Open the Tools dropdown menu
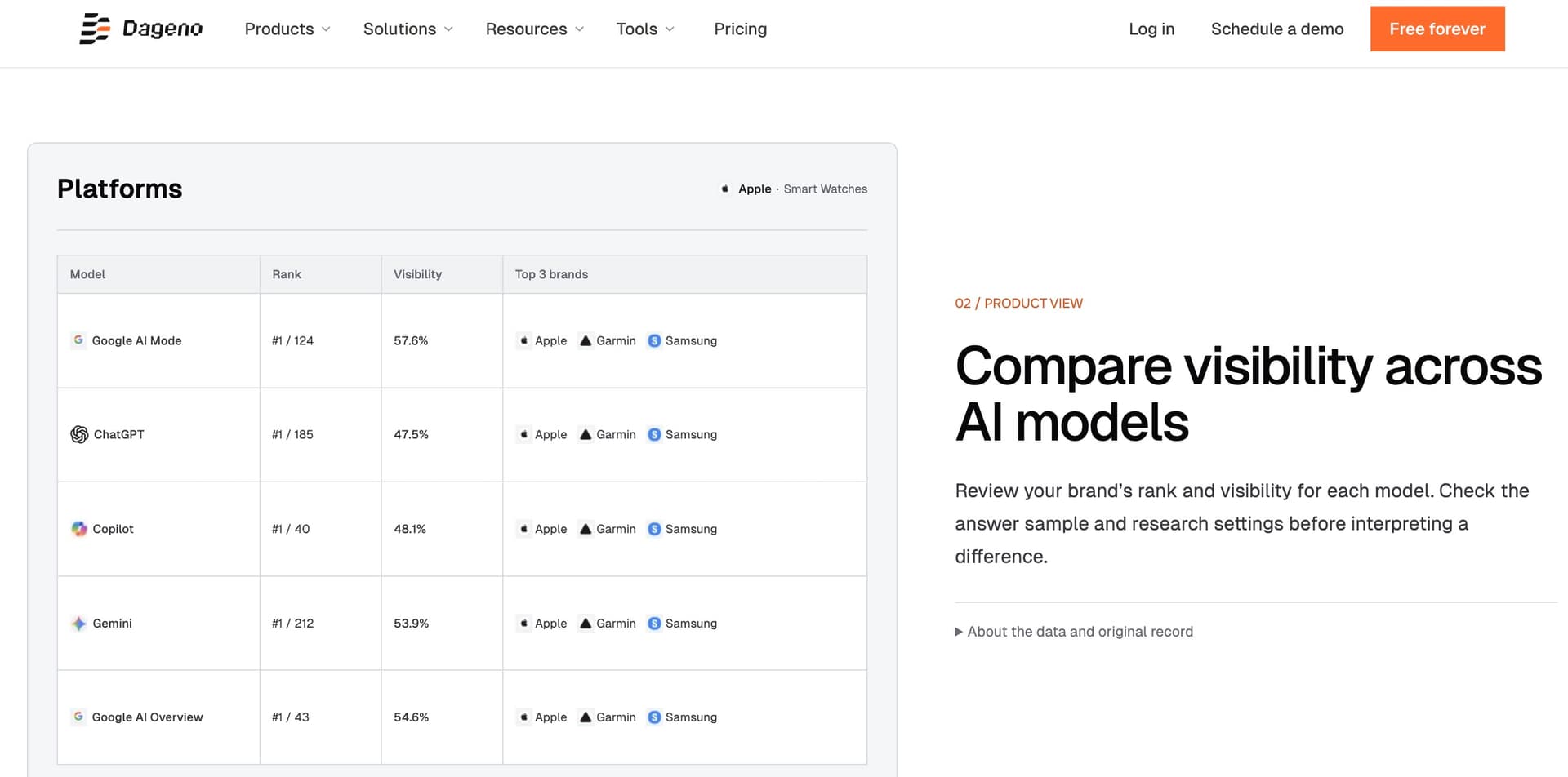Screen dimensions: 1568x777 [x=645, y=29]
